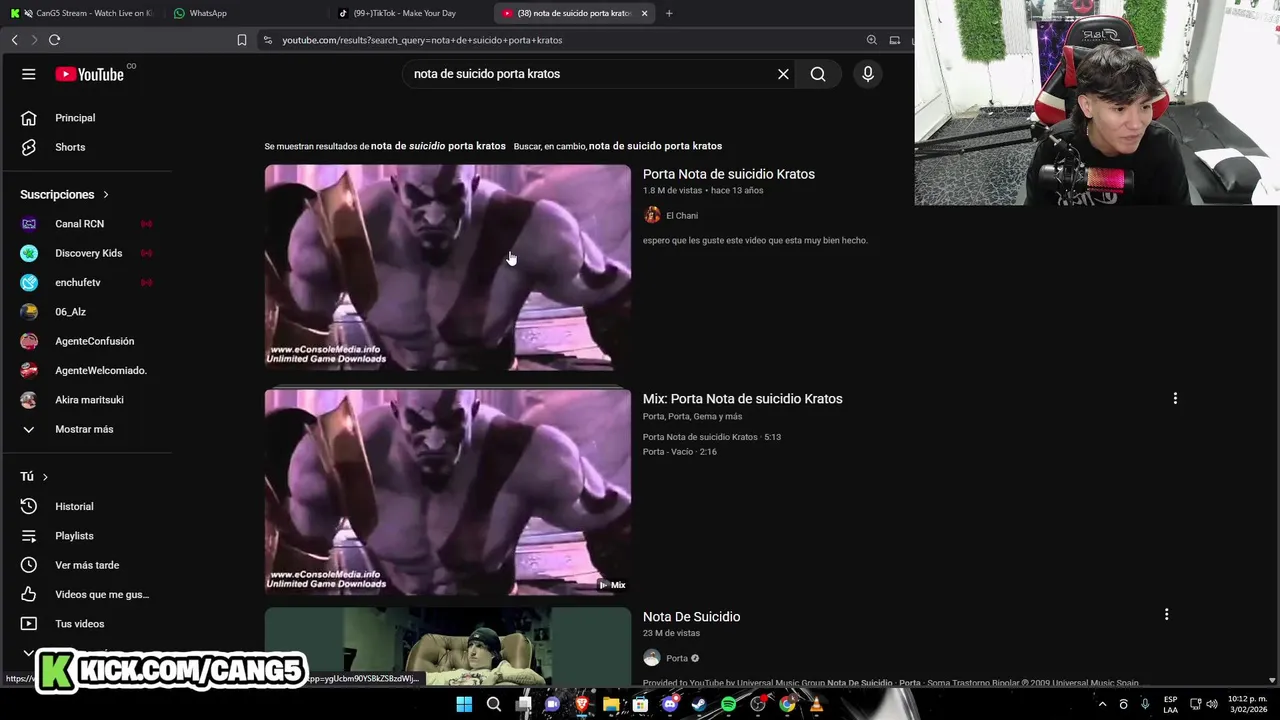Open Chrome from taskbar
Viewport: 1280px width, 720px height.
[787, 704]
